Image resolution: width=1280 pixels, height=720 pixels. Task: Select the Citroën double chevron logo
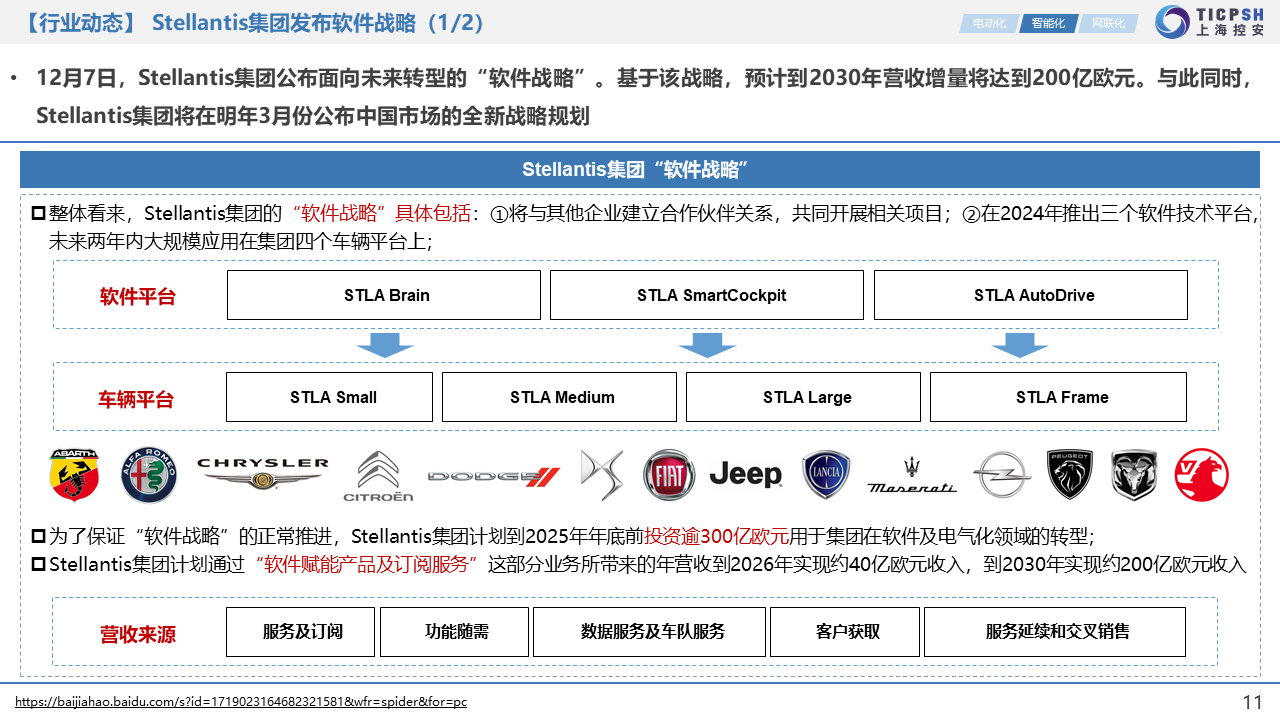[378, 476]
